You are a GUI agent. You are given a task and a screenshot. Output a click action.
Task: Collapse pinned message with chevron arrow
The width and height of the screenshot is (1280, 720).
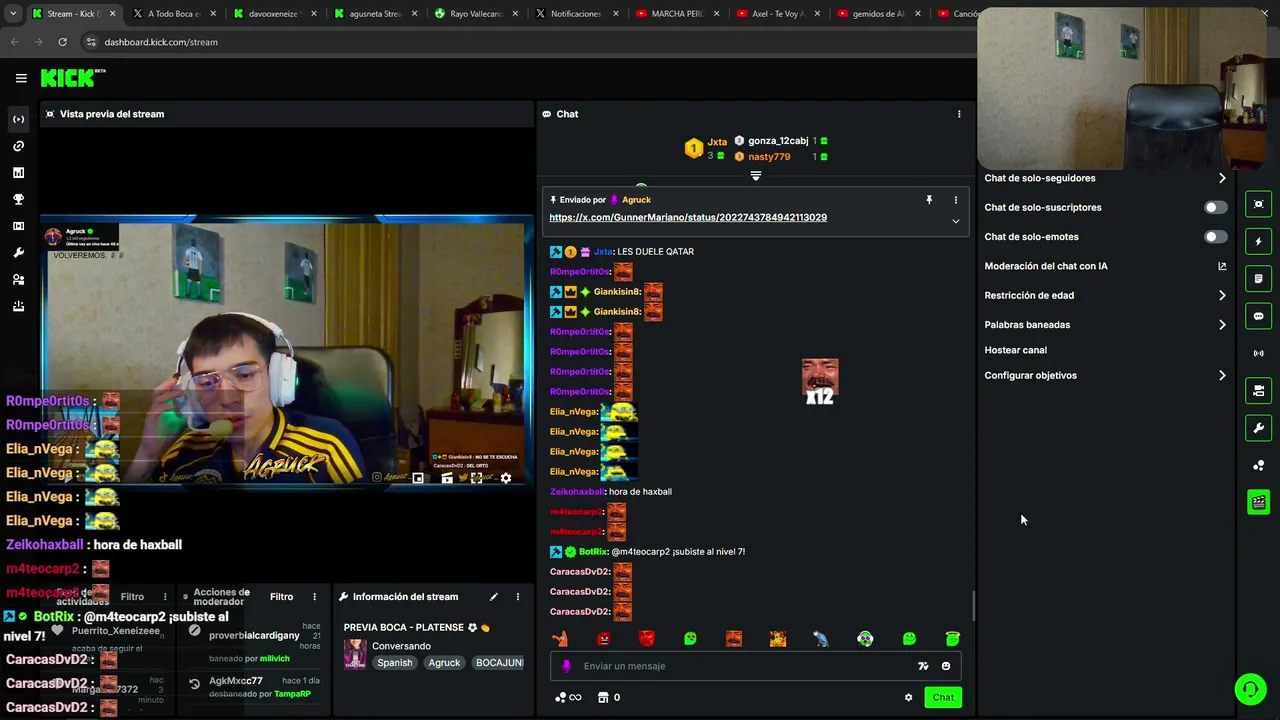(955, 221)
